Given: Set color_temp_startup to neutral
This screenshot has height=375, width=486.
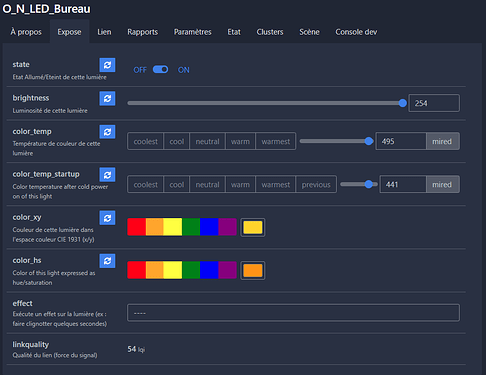Looking at the screenshot, I should pyautogui.click(x=207, y=184).
